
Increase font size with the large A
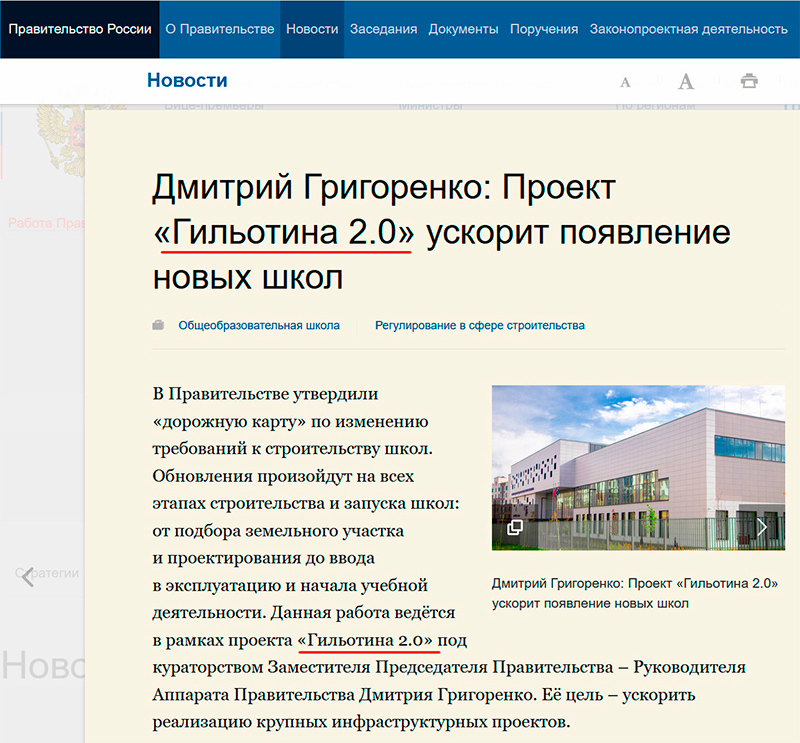tap(685, 82)
